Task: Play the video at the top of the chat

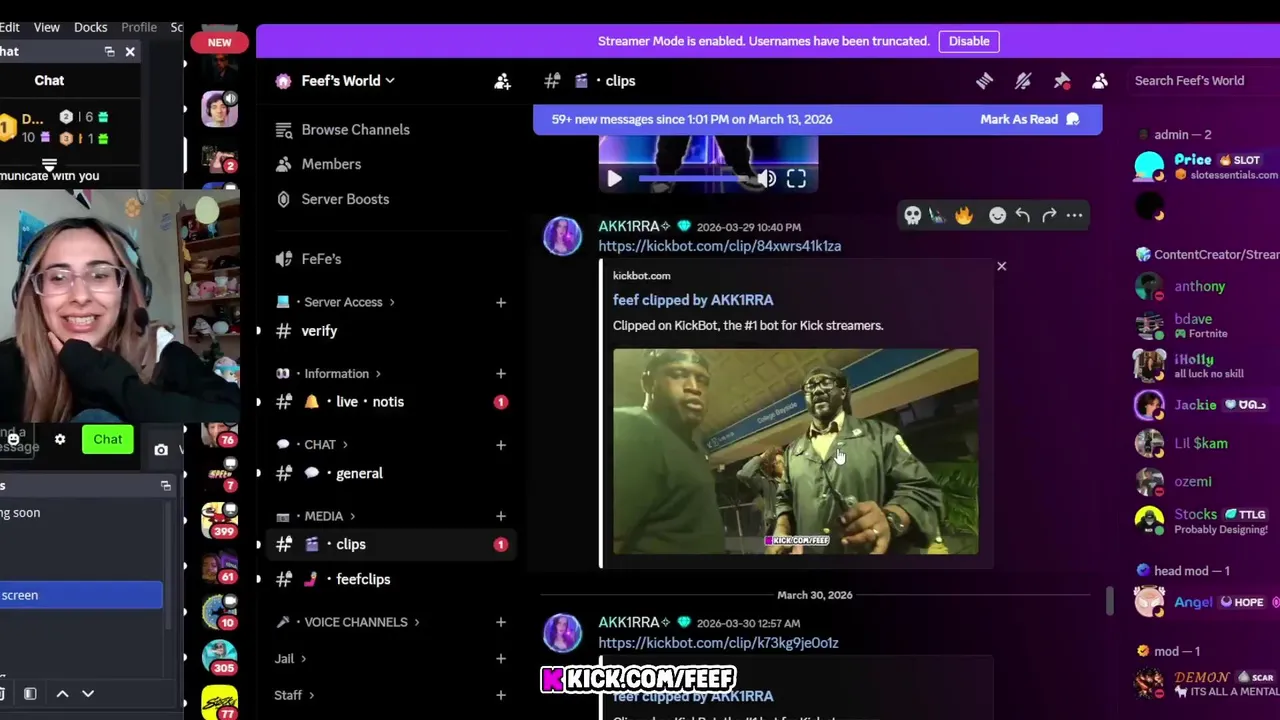Action: click(614, 179)
